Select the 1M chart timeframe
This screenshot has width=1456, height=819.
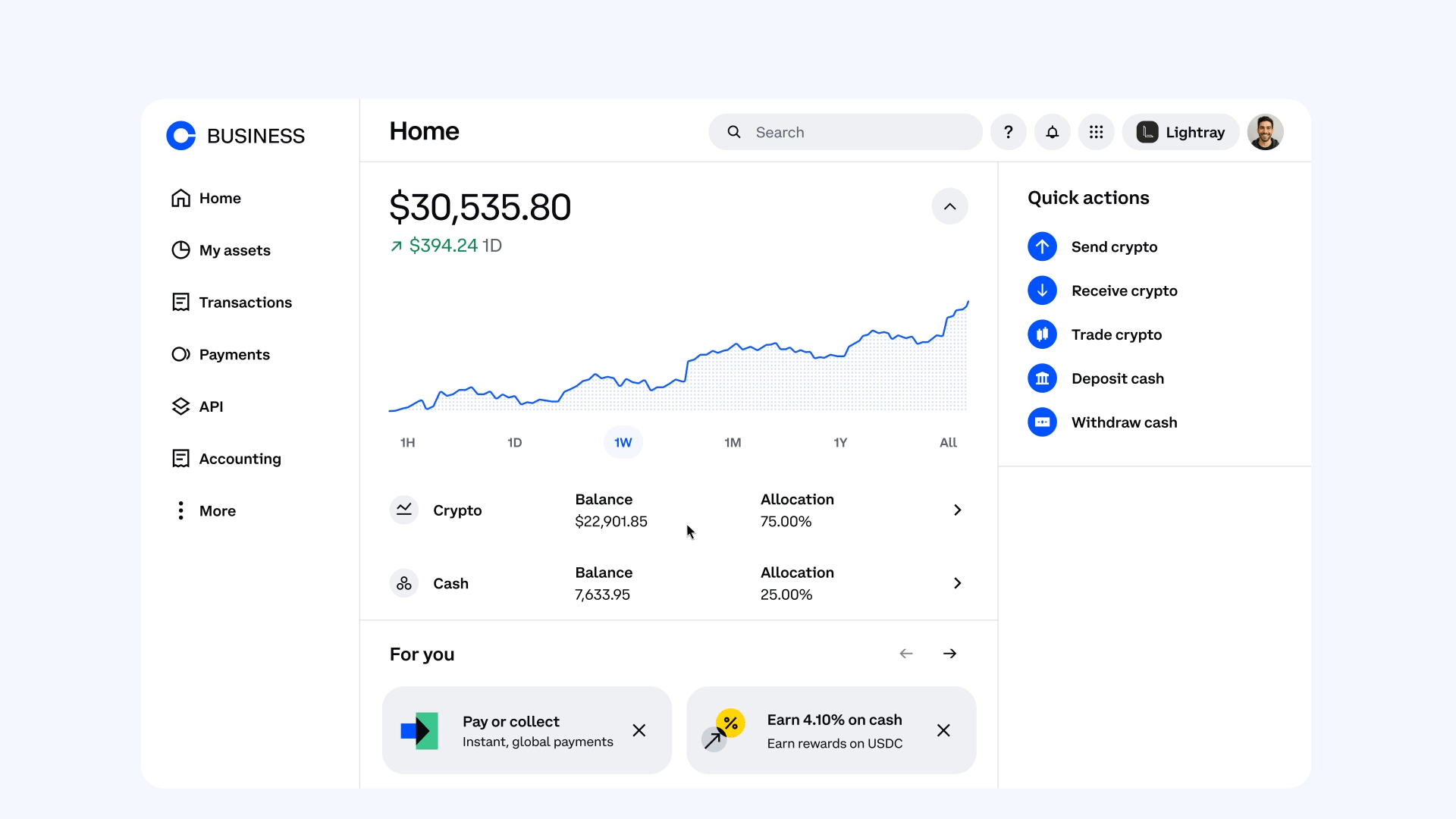(x=733, y=442)
